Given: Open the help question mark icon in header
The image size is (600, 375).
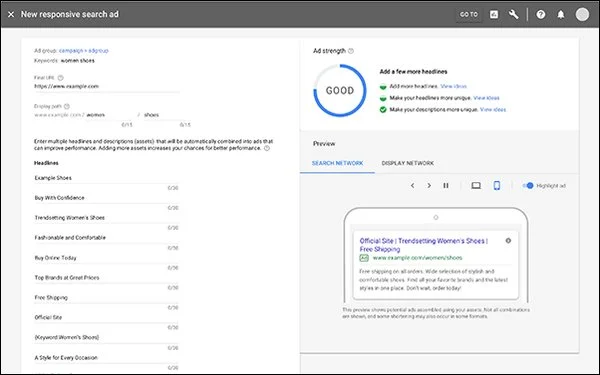Looking at the screenshot, I should click(x=541, y=15).
